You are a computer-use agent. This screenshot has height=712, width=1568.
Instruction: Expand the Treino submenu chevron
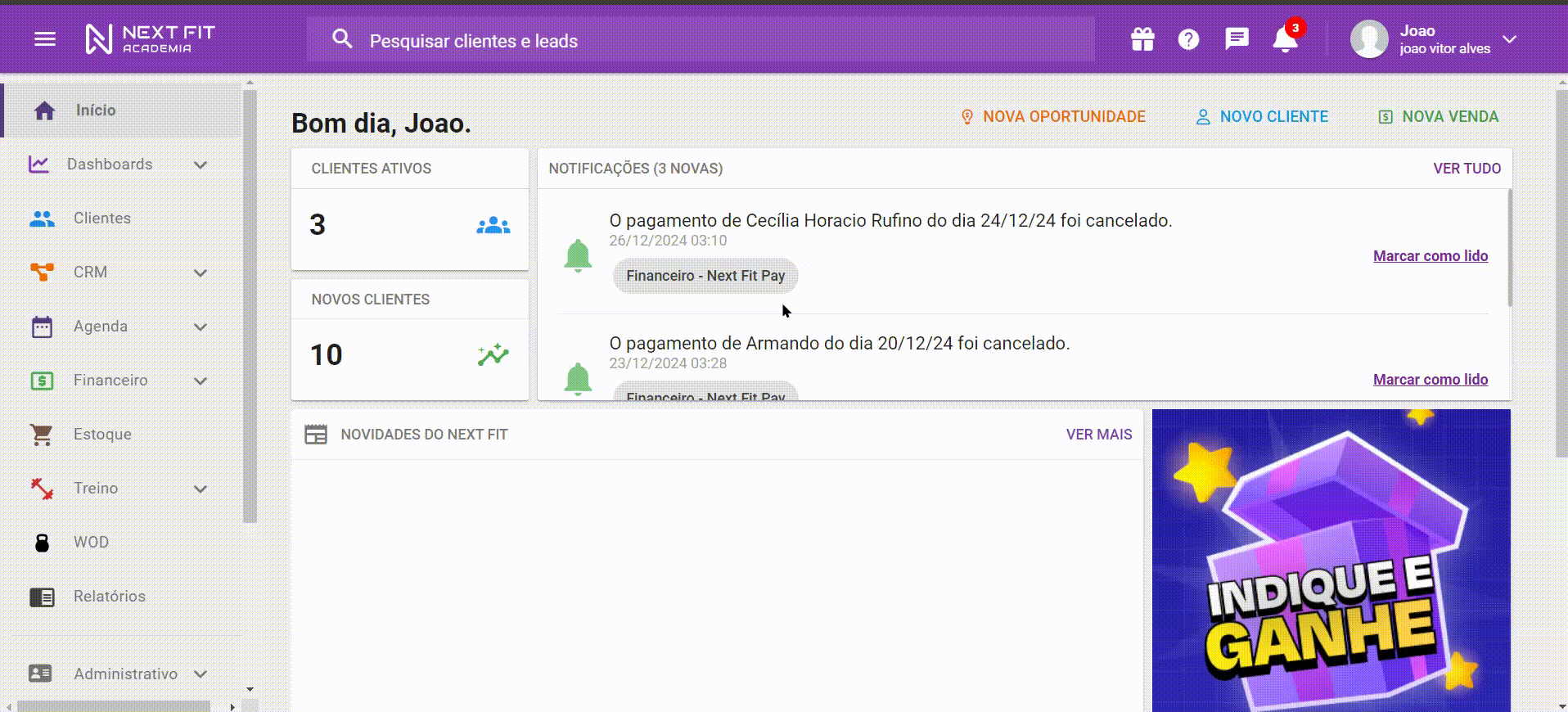(201, 489)
